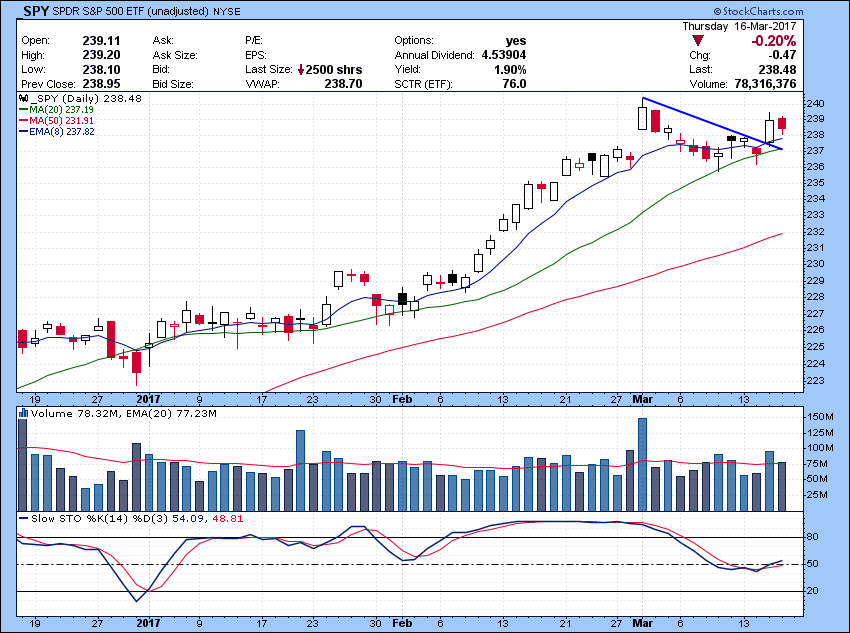The image size is (850, 633).
Task: Click the Annual Dividend value 4.53904
Action: 504,55
